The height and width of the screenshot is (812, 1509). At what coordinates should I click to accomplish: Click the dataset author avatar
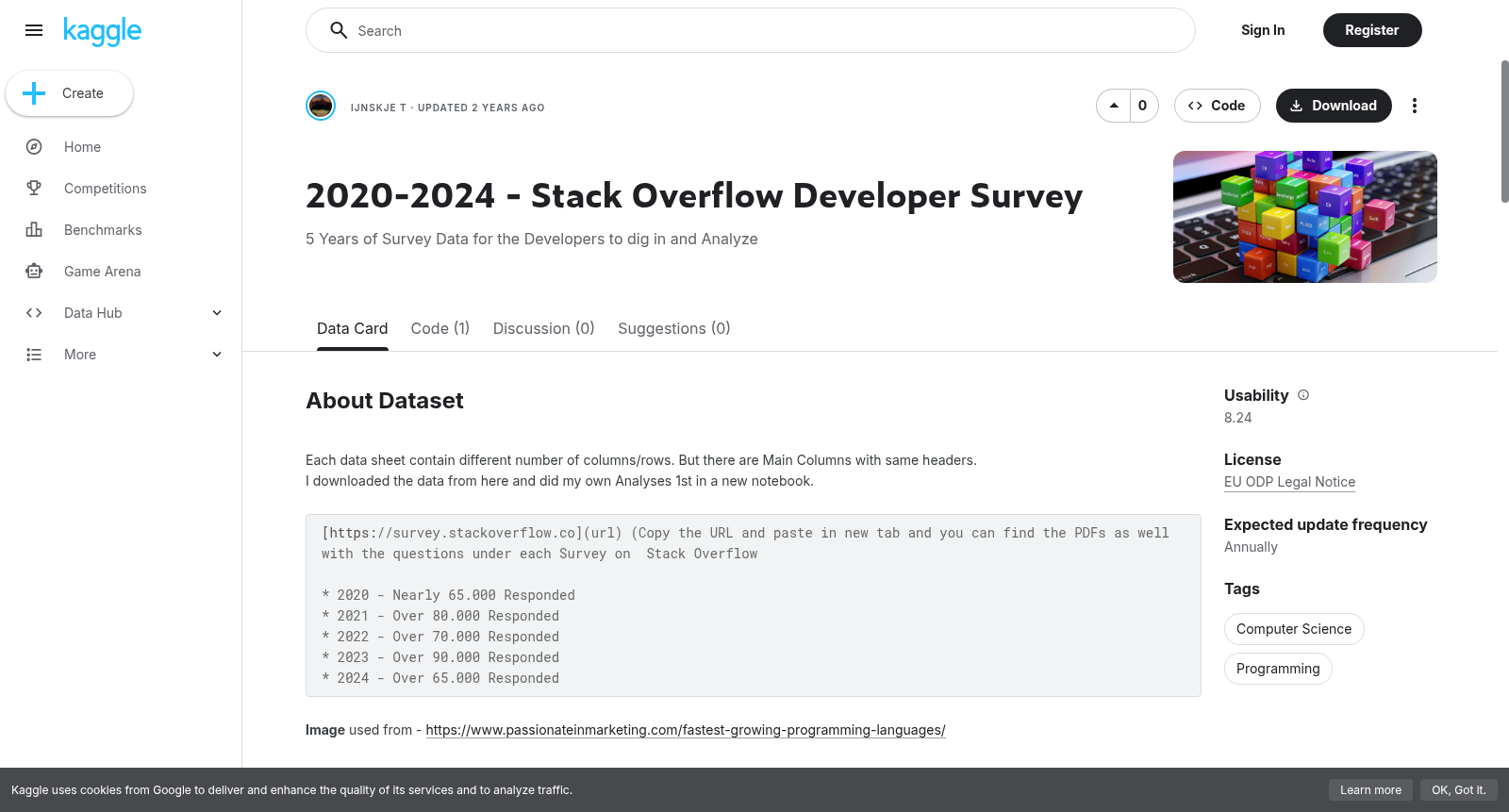[321, 106]
